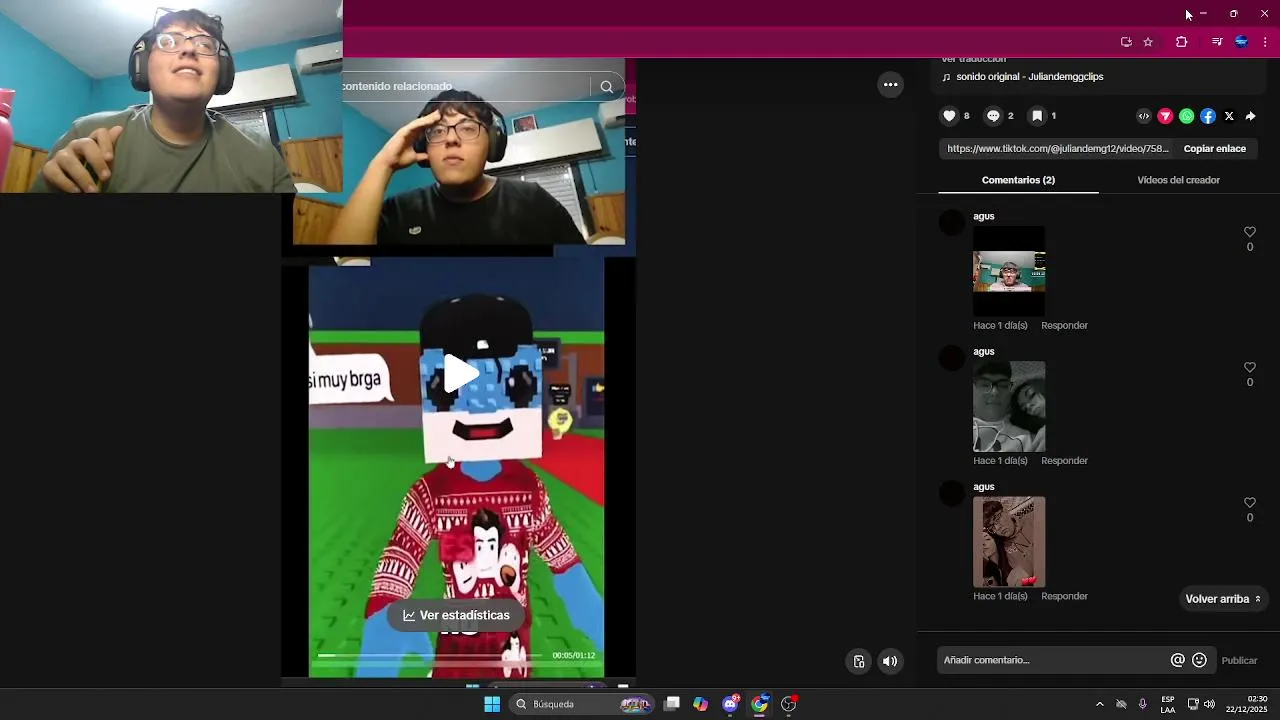Open the three-dot video options menu

click(x=890, y=85)
